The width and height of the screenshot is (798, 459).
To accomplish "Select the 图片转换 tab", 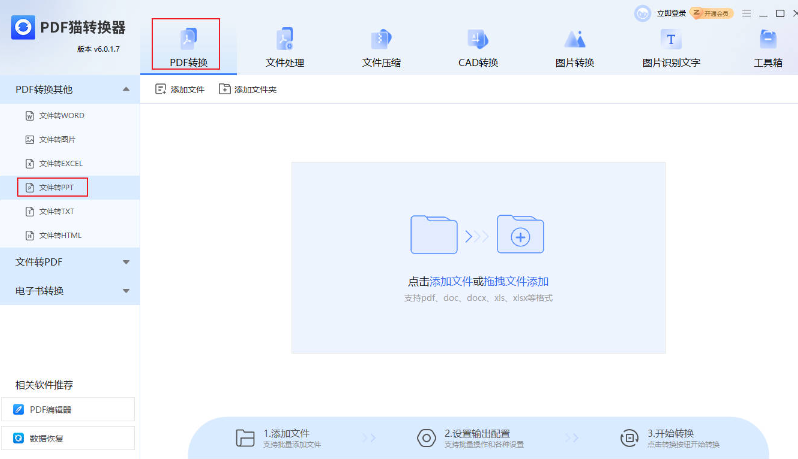I will tap(575, 47).
